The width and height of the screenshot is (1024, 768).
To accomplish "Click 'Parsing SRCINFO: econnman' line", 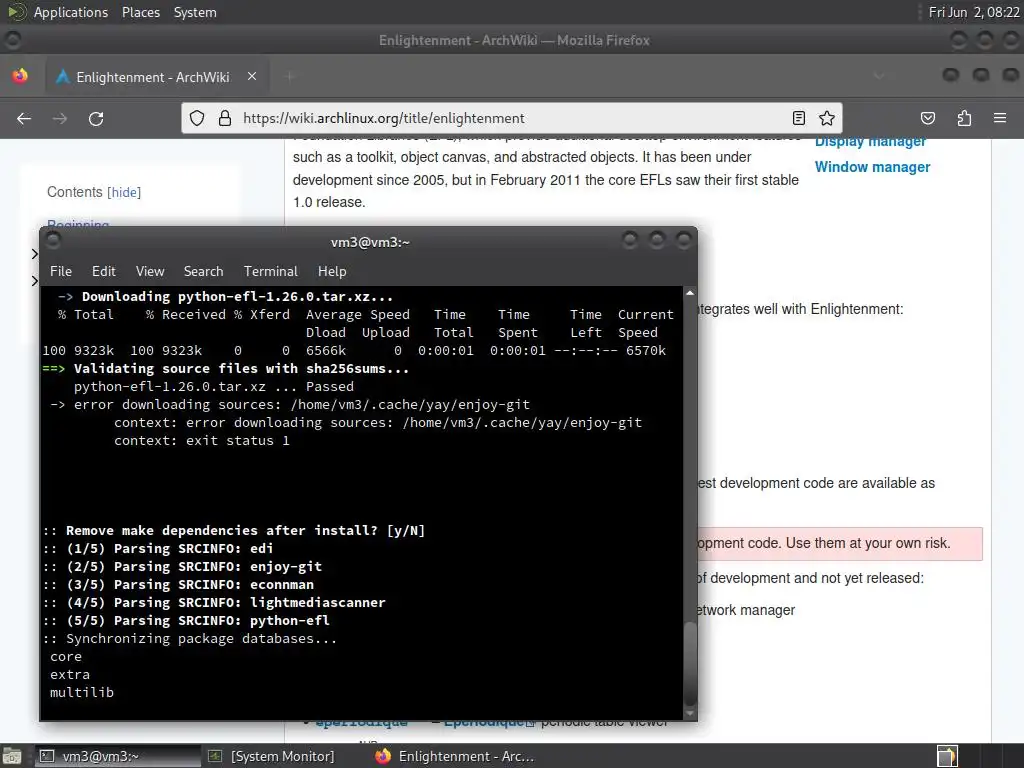I will (178, 584).
